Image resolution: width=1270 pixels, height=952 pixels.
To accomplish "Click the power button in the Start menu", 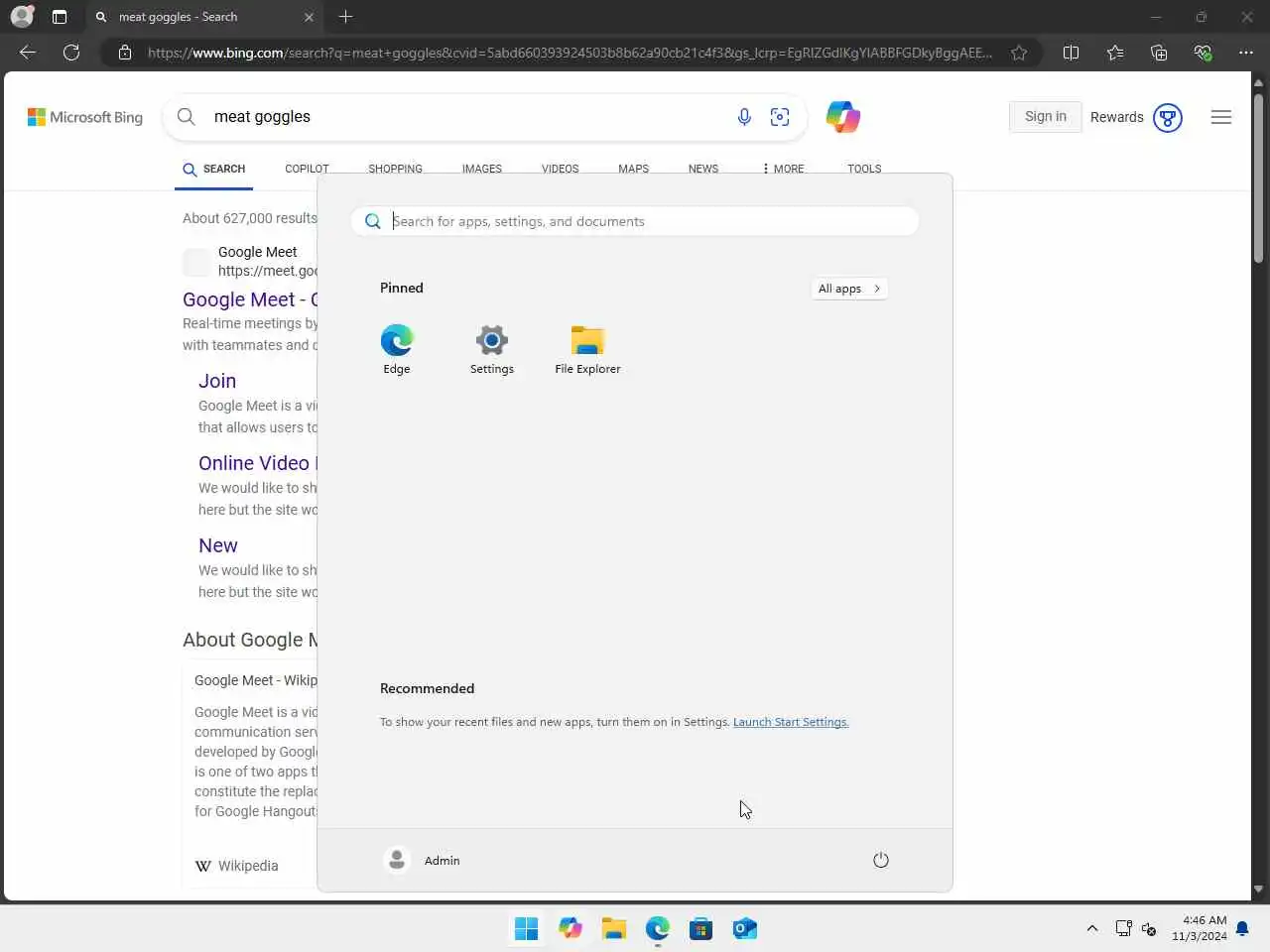I will coord(881,860).
